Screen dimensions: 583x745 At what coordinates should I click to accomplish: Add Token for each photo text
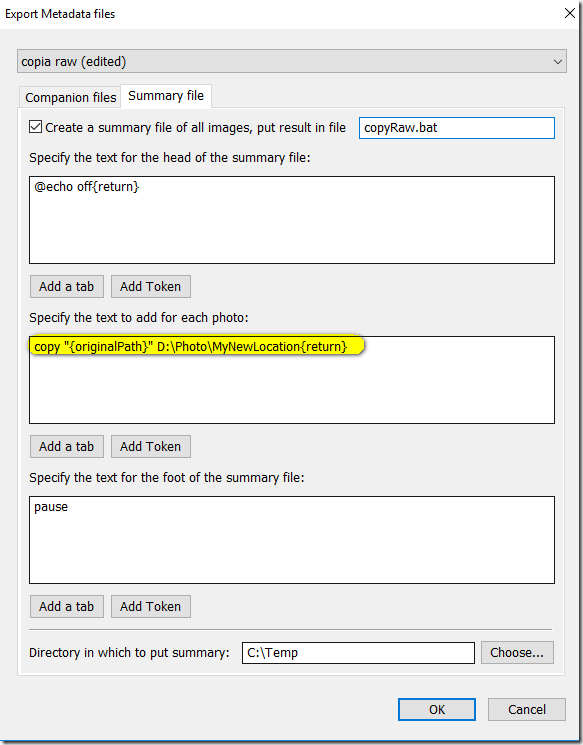[x=151, y=447]
